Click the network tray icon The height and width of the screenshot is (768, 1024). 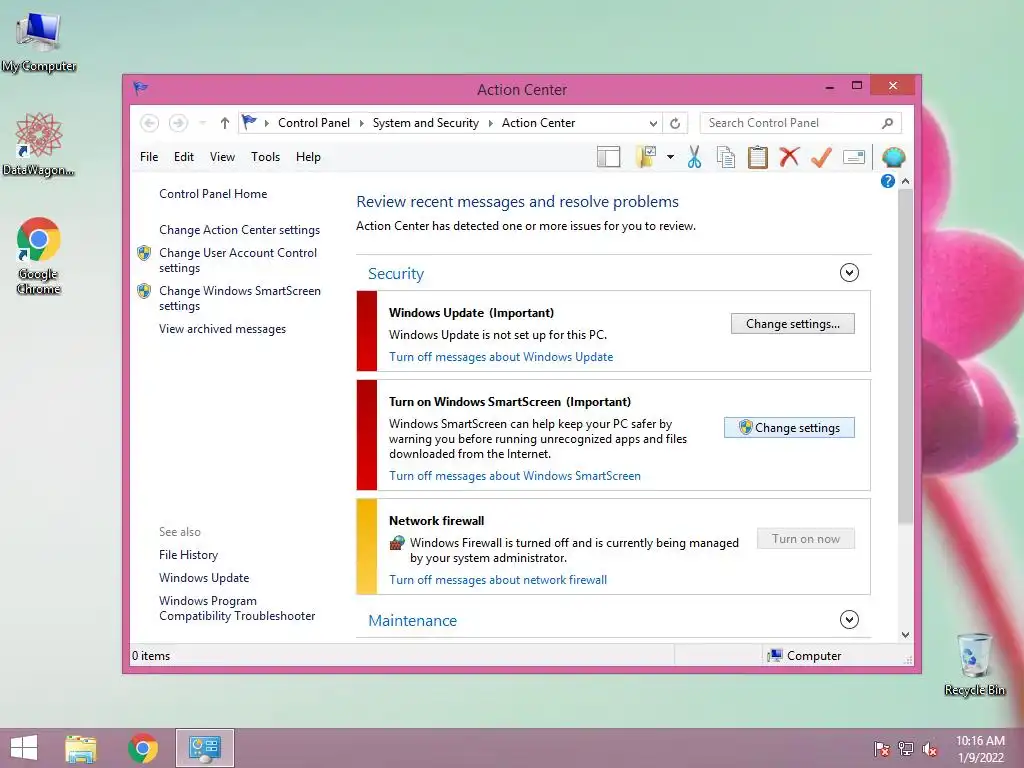(x=906, y=749)
